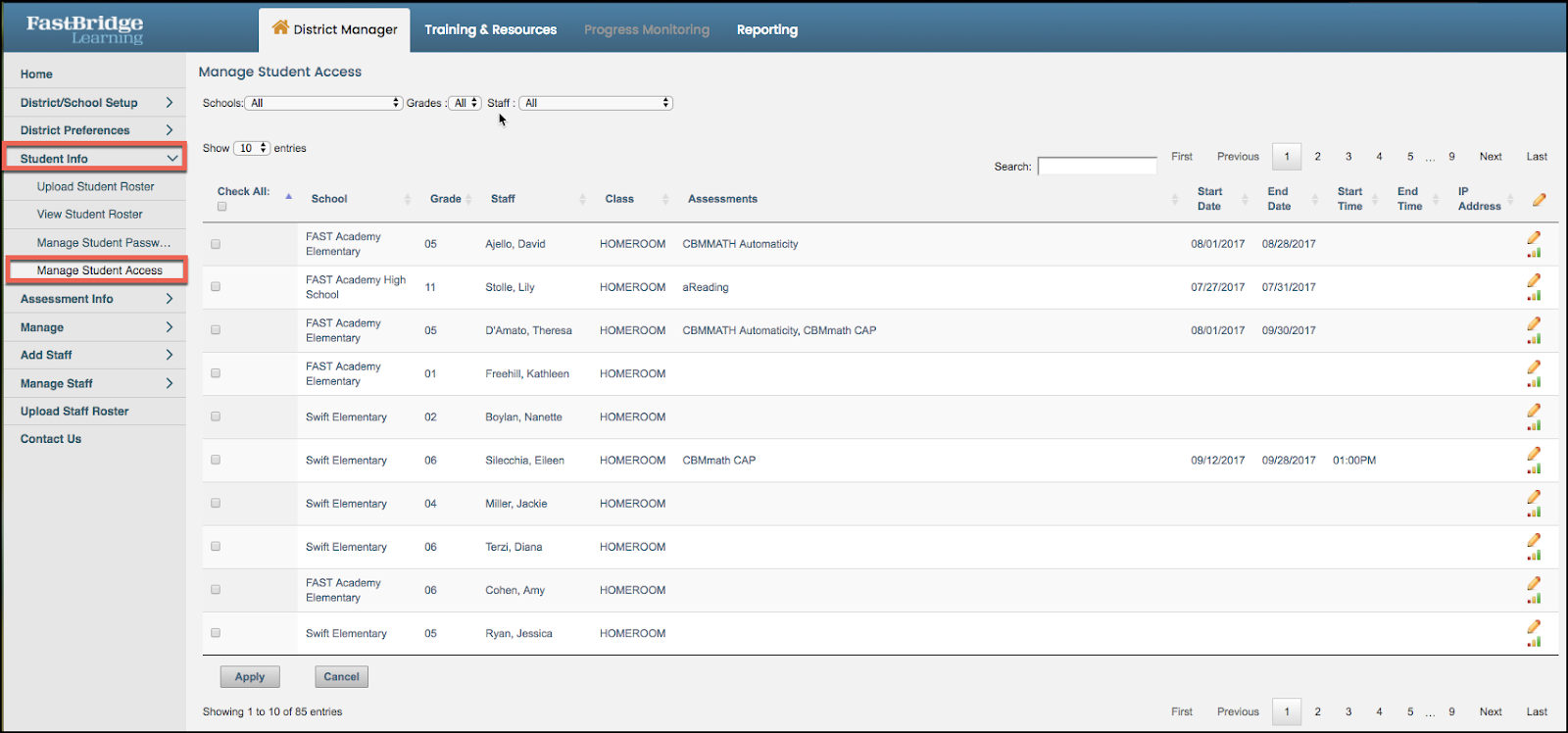The width and height of the screenshot is (1568, 733).
Task: Expand Add Staff in sidebar
Action: (94, 355)
